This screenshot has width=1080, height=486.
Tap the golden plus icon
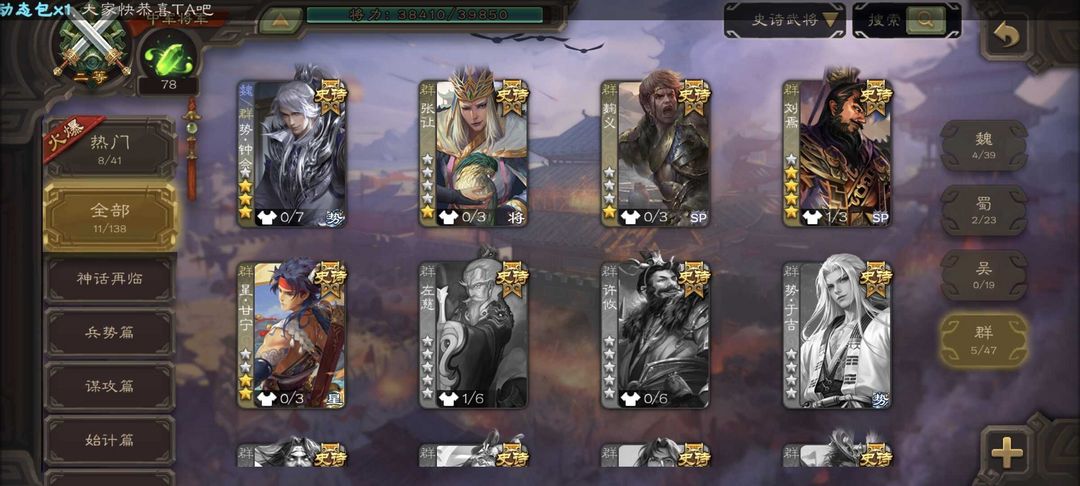1006,452
